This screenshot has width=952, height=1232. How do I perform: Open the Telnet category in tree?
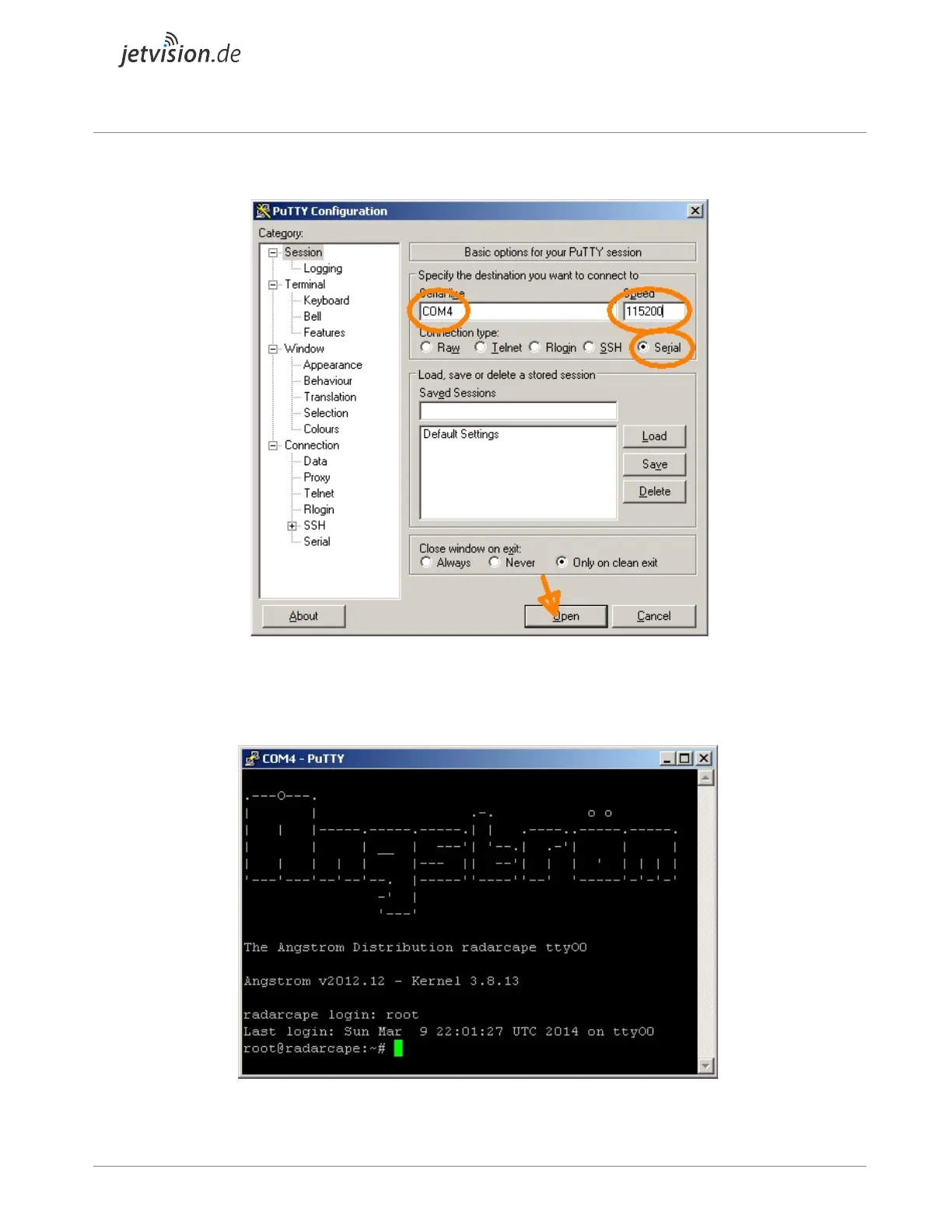pos(319,494)
